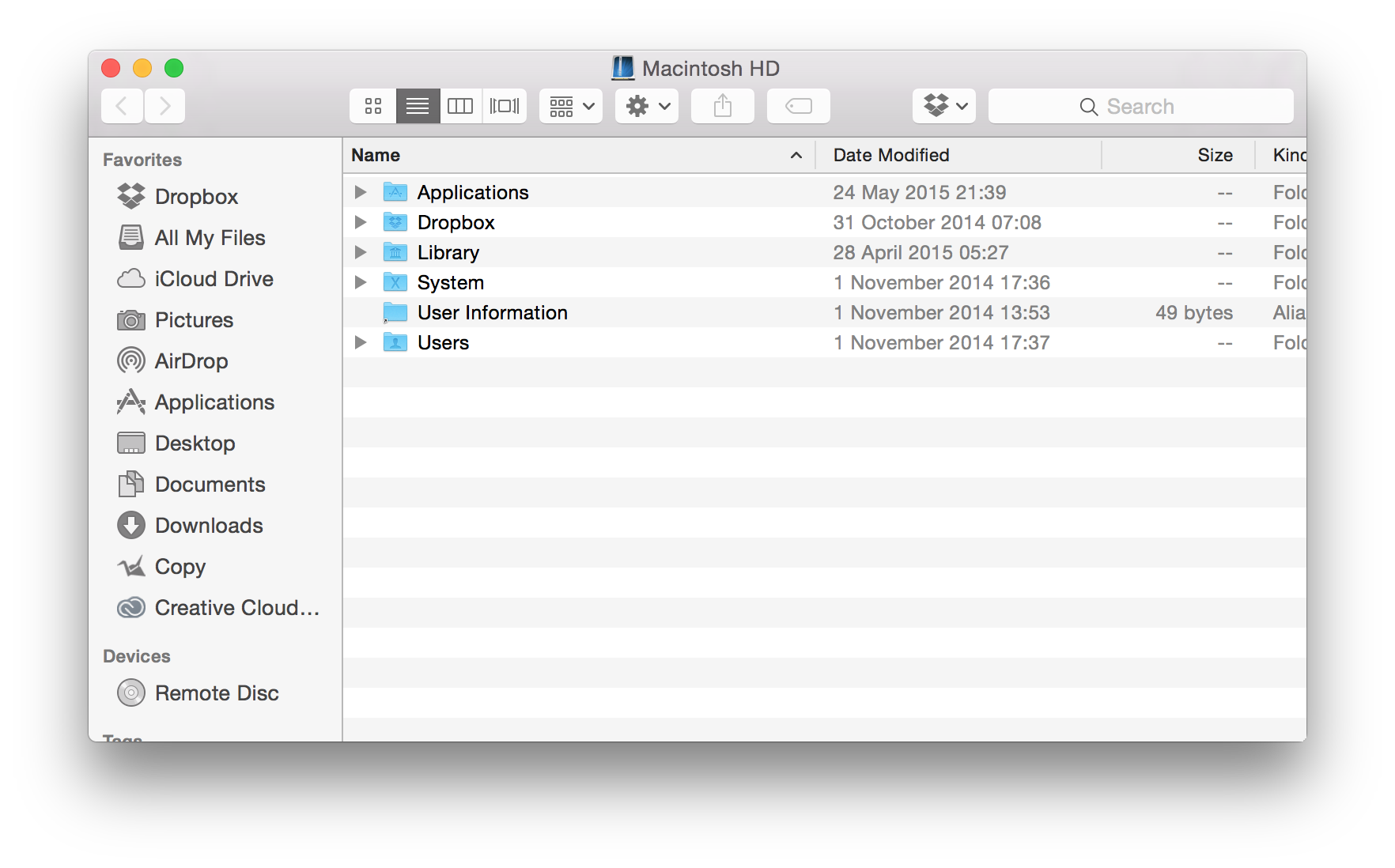
Task: Minimize the Finder window
Action: tap(142, 68)
